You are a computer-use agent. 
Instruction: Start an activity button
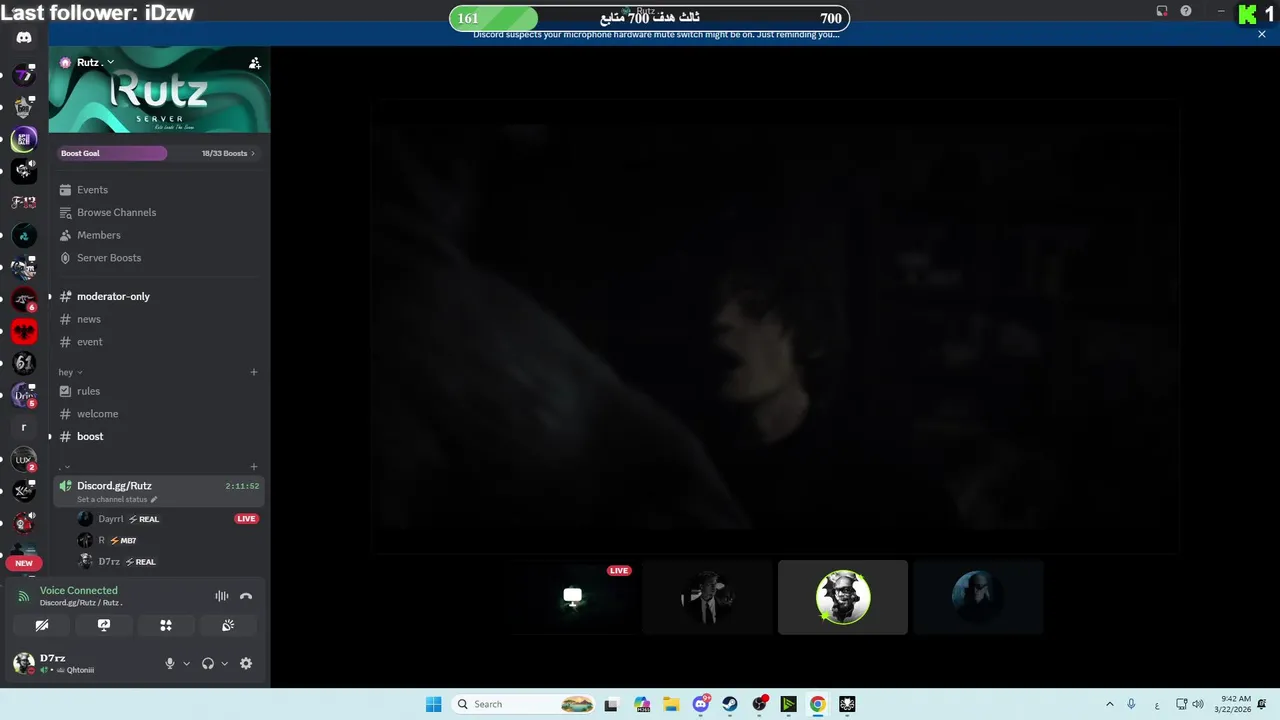pyautogui.click(x=166, y=625)
